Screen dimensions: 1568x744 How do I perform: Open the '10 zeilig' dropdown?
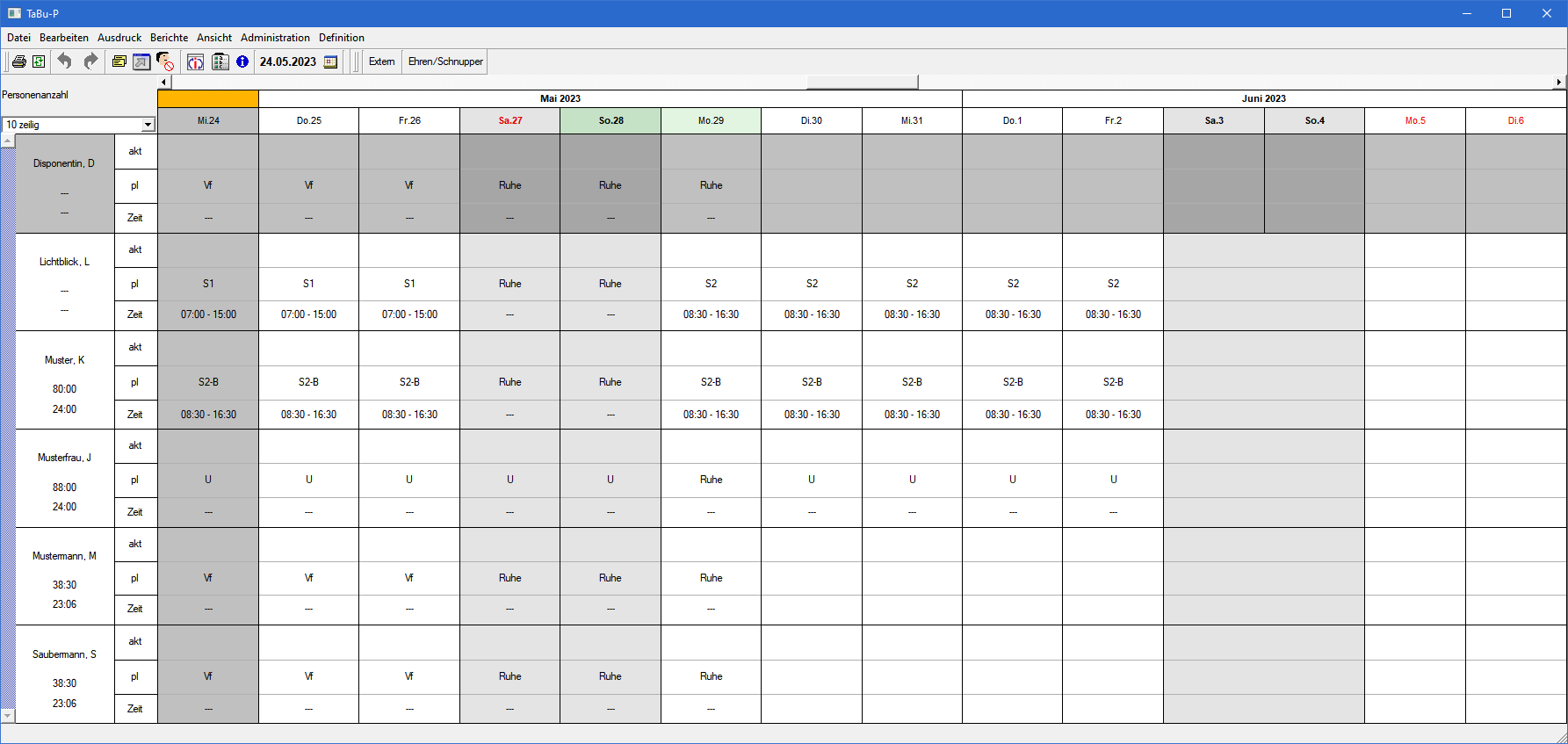[x=148, y=125]
